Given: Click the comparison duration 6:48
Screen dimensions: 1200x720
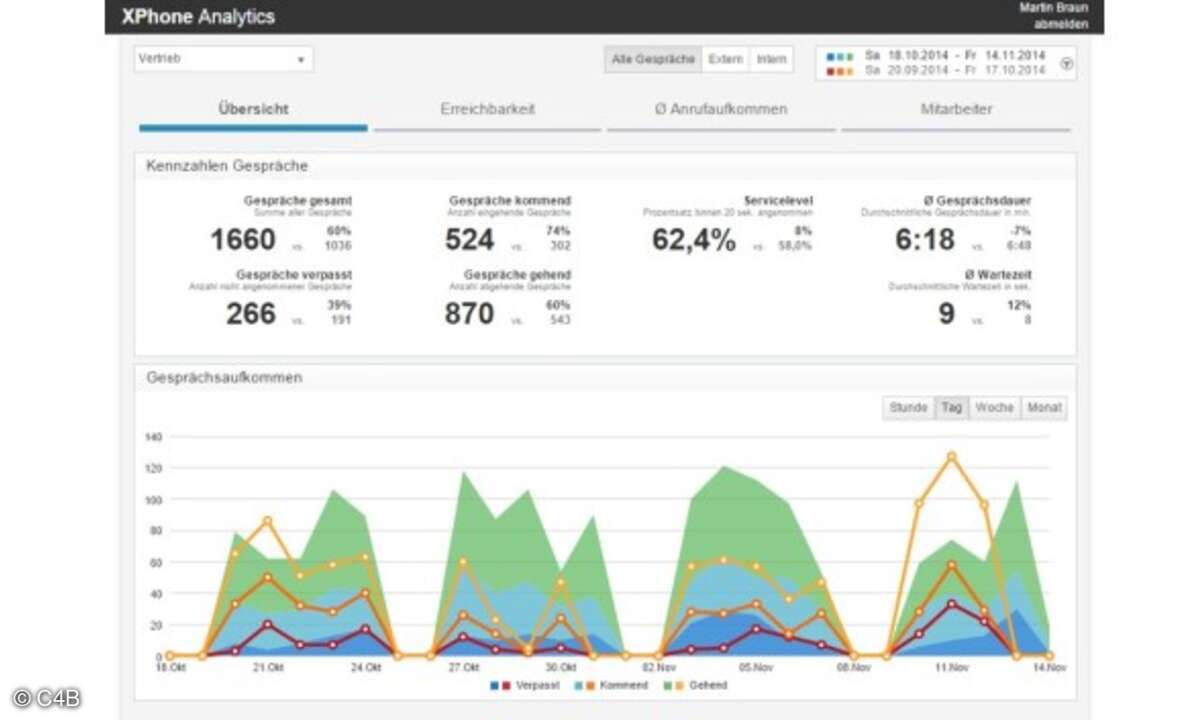Looking at the screenshot, I should [x=1019, y=245].
